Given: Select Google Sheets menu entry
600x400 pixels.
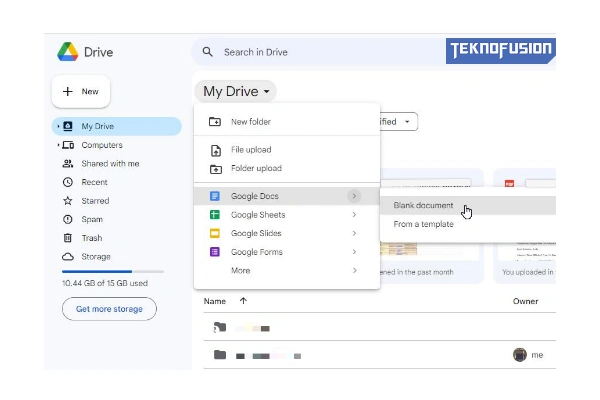Looking at the screenshot, I should point(287,215).
